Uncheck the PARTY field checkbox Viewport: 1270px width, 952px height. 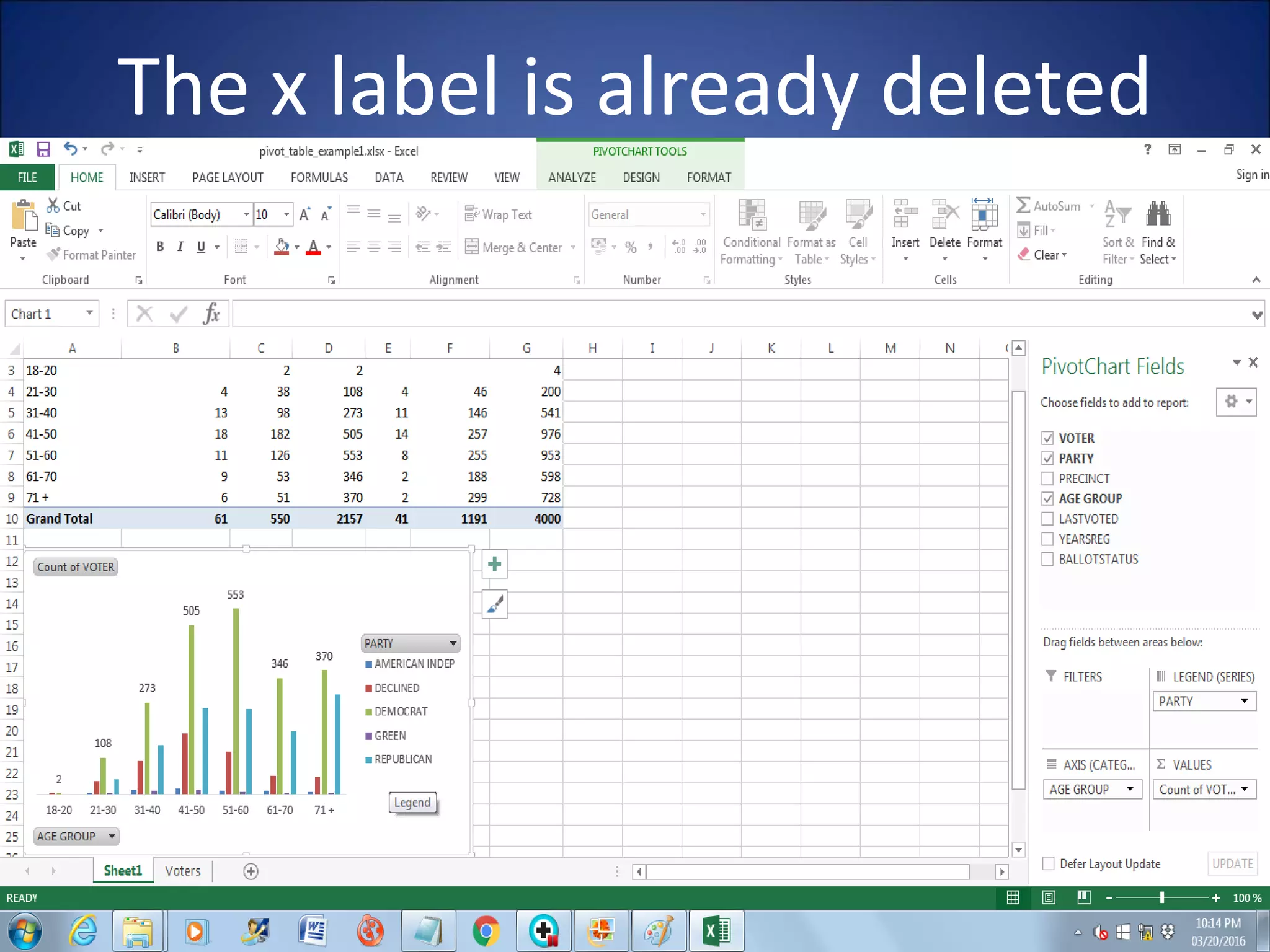[x=1048, y=459]
